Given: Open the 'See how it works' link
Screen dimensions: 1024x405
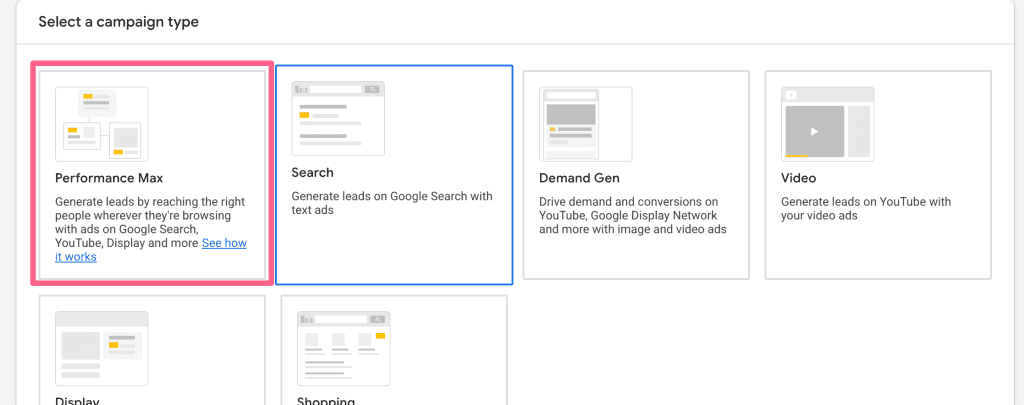Looking at the screenshot, I should (x=151, y=250).
